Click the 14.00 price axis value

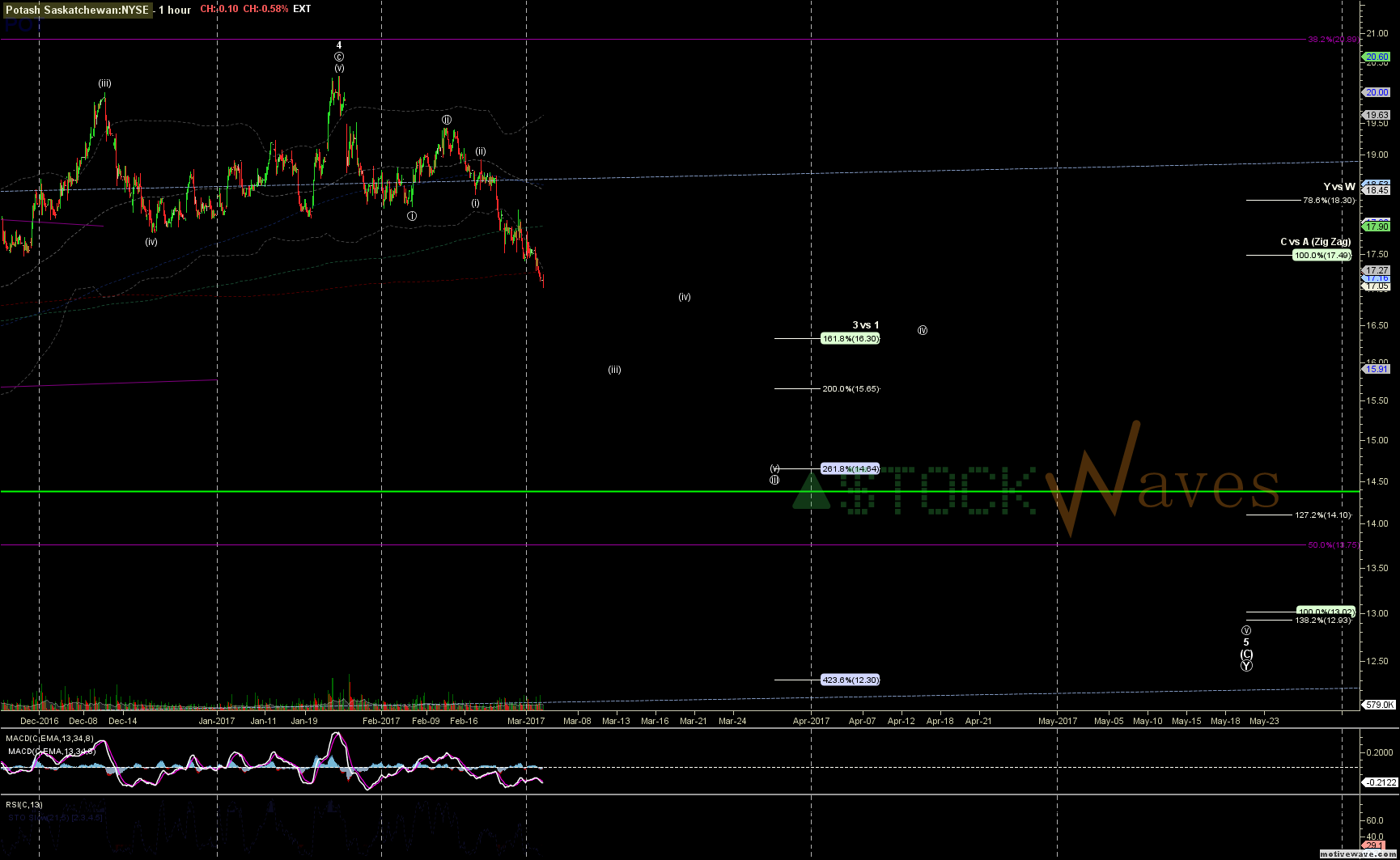tap(1377, 523)
